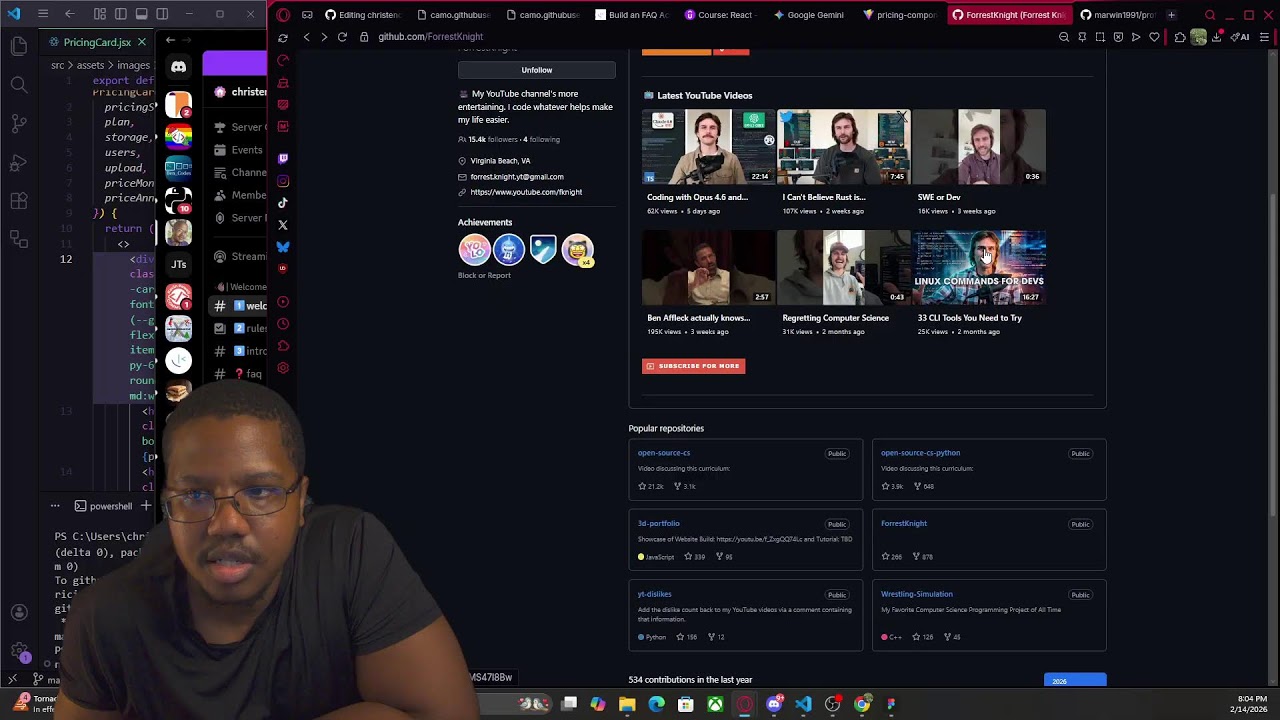Open the youtube.com/fknight profile link
Screen dimensions: 1280x720
click(526, 192)
